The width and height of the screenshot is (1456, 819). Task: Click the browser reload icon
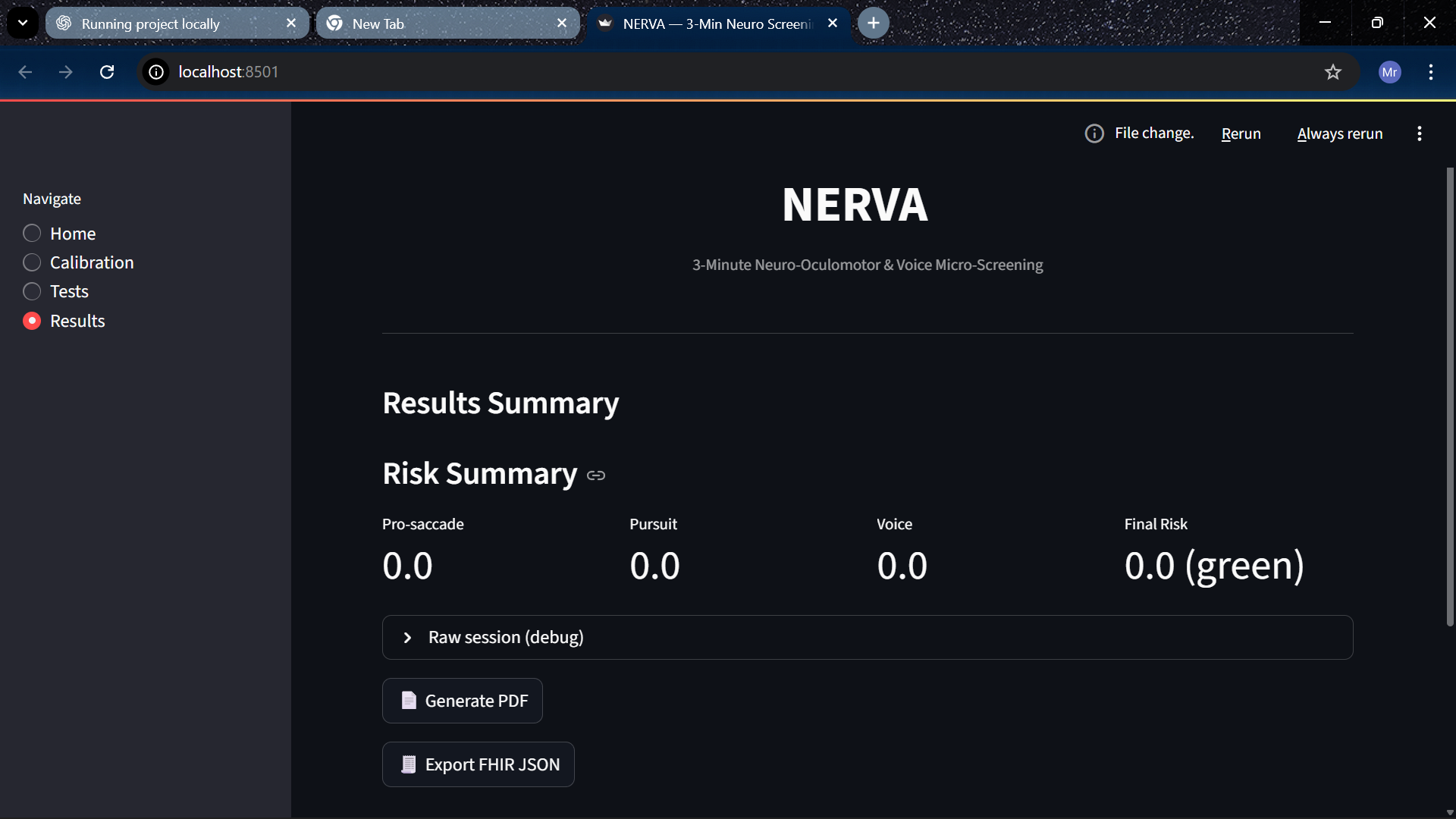[107, 72]
